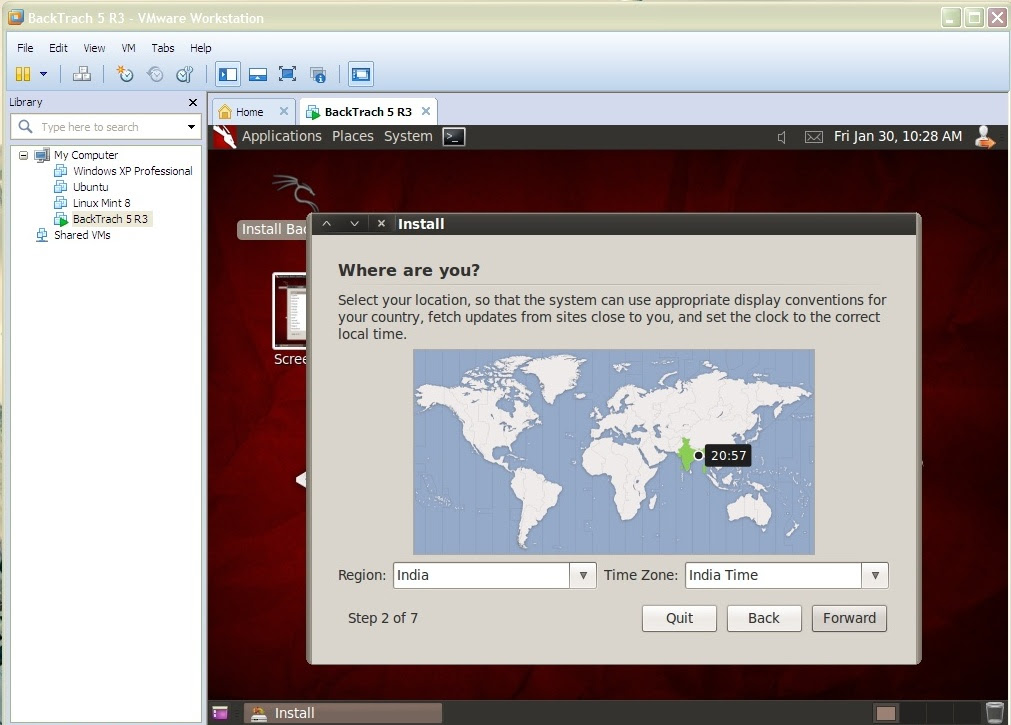Viewport: 1011px width, 725px height.
Task: Open the trash icon in bottom panel
Action: point(996,712)
